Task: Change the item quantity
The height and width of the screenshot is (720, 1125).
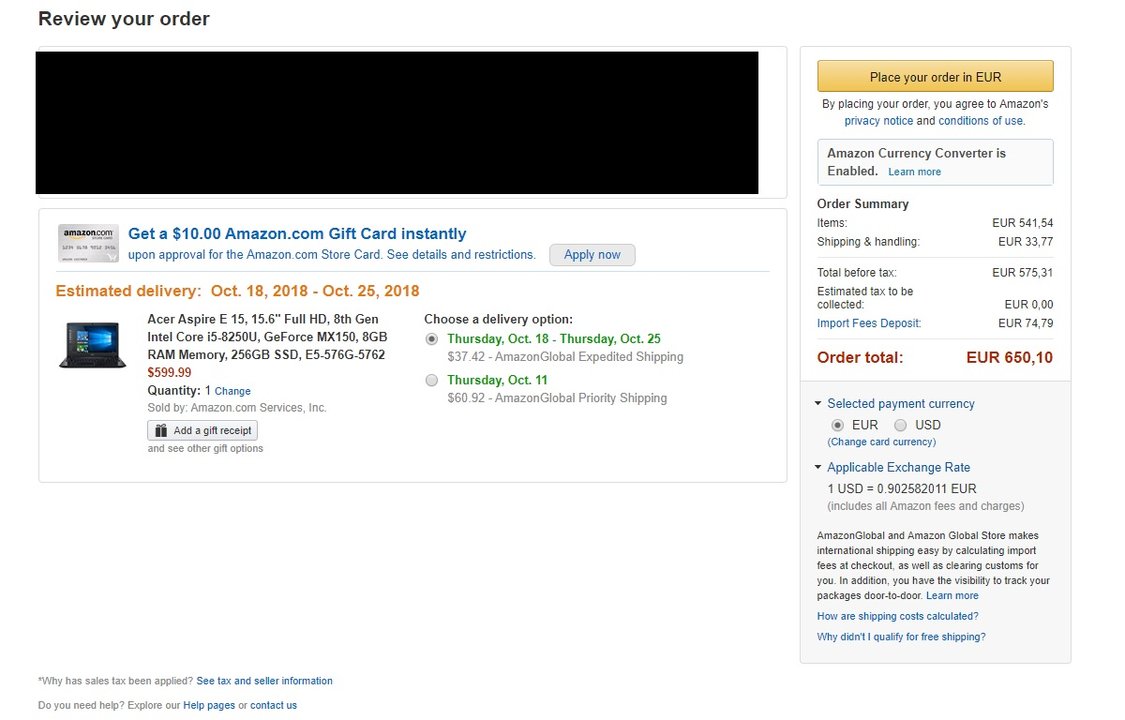Action: coord(232,392)
